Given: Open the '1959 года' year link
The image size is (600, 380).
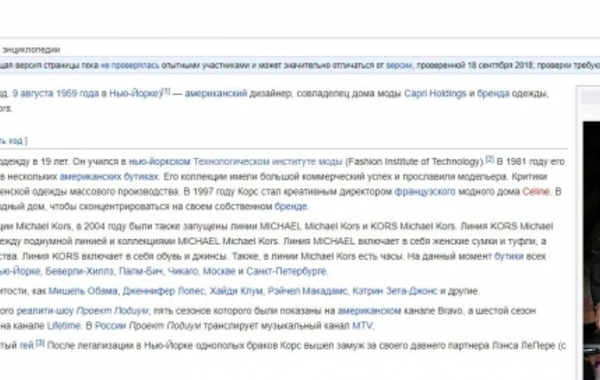Looking at the screenshot, I should point(77,93).
